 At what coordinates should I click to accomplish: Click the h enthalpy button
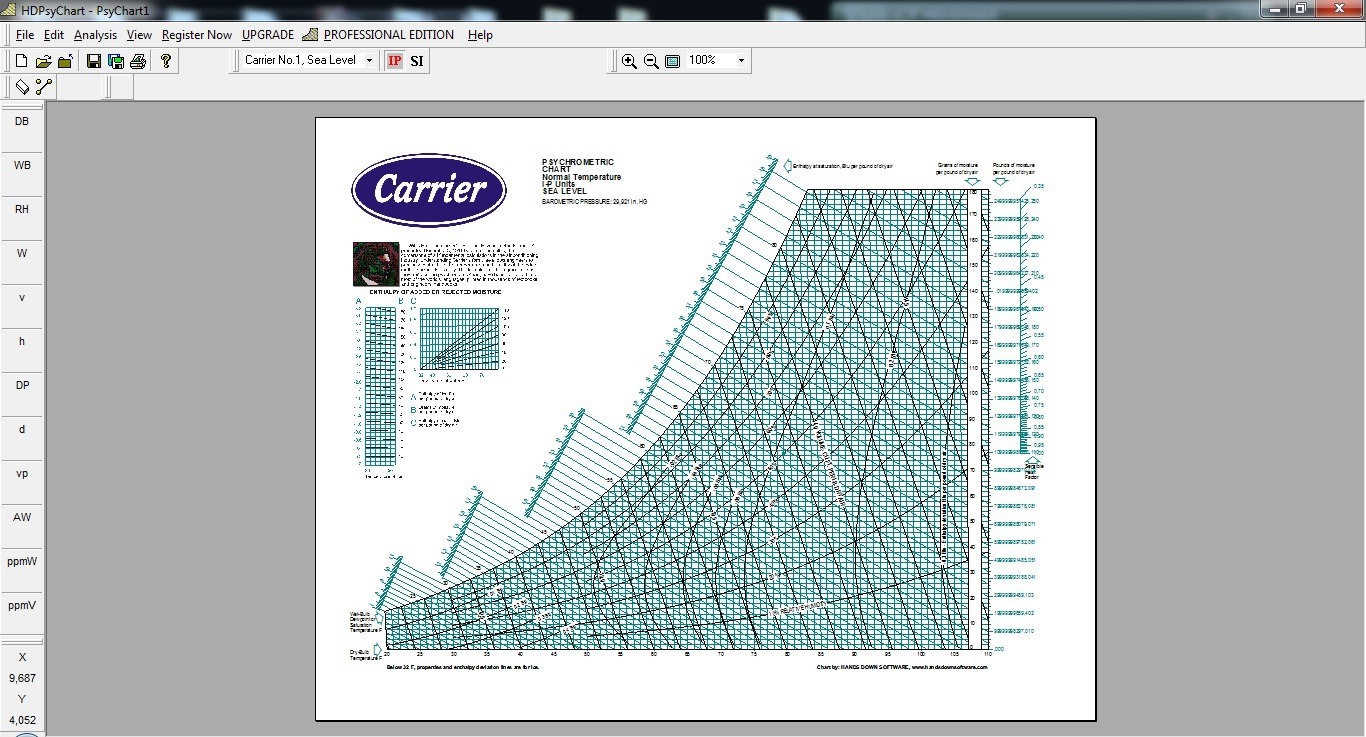click(22, 342)
